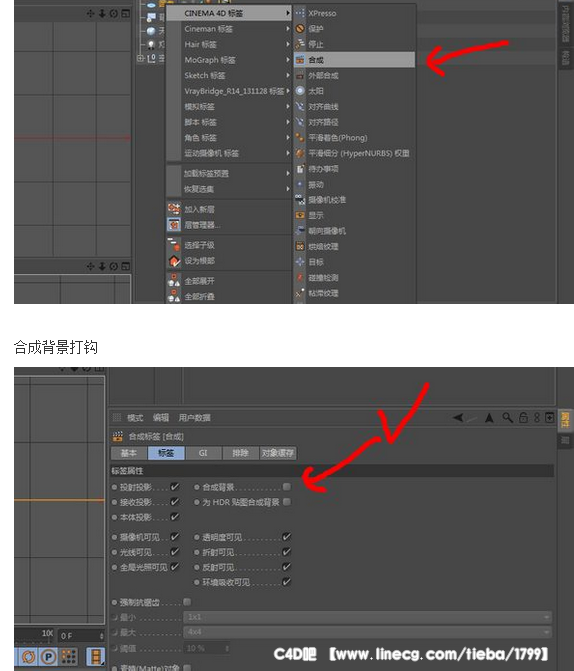The width and height of the screenshot is (574, 671).
Task: Expand the Hair 标签 submenu
Action: 229,44
